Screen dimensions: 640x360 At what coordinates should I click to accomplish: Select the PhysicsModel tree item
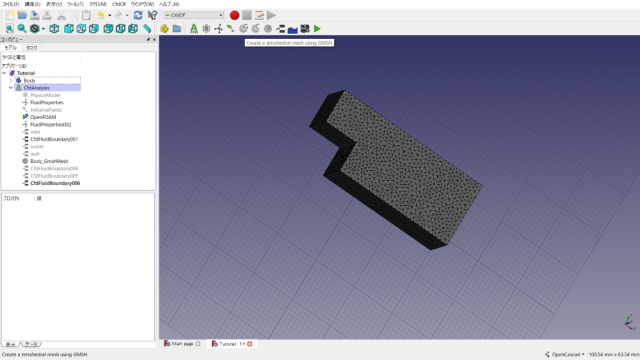[45, 95]
